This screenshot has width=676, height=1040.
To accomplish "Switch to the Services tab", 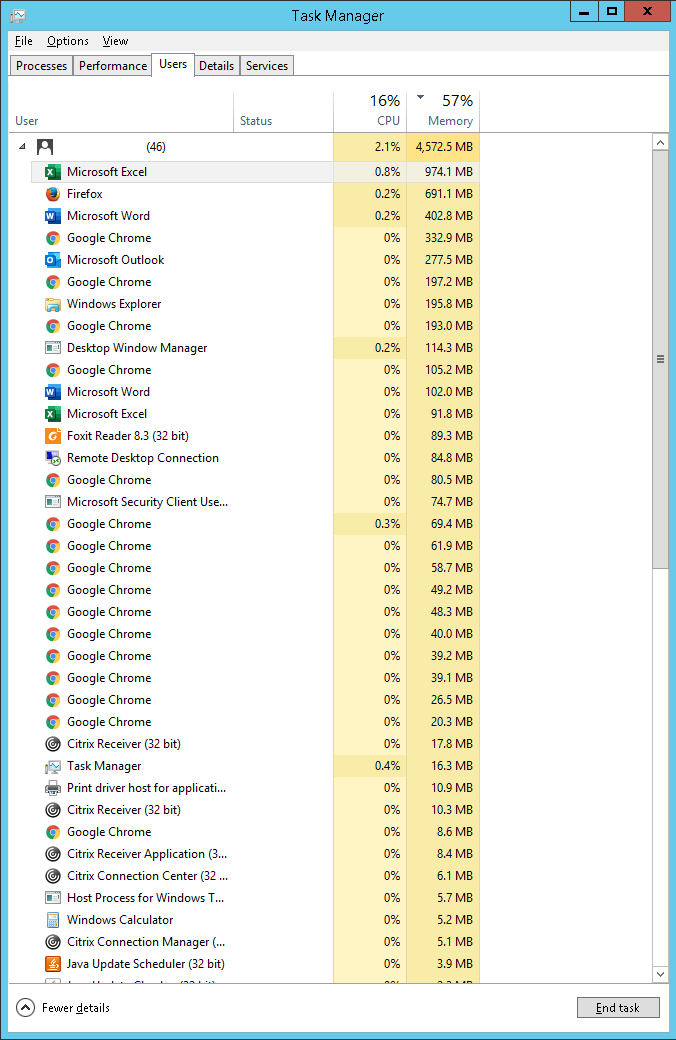I will pos(267,66).
